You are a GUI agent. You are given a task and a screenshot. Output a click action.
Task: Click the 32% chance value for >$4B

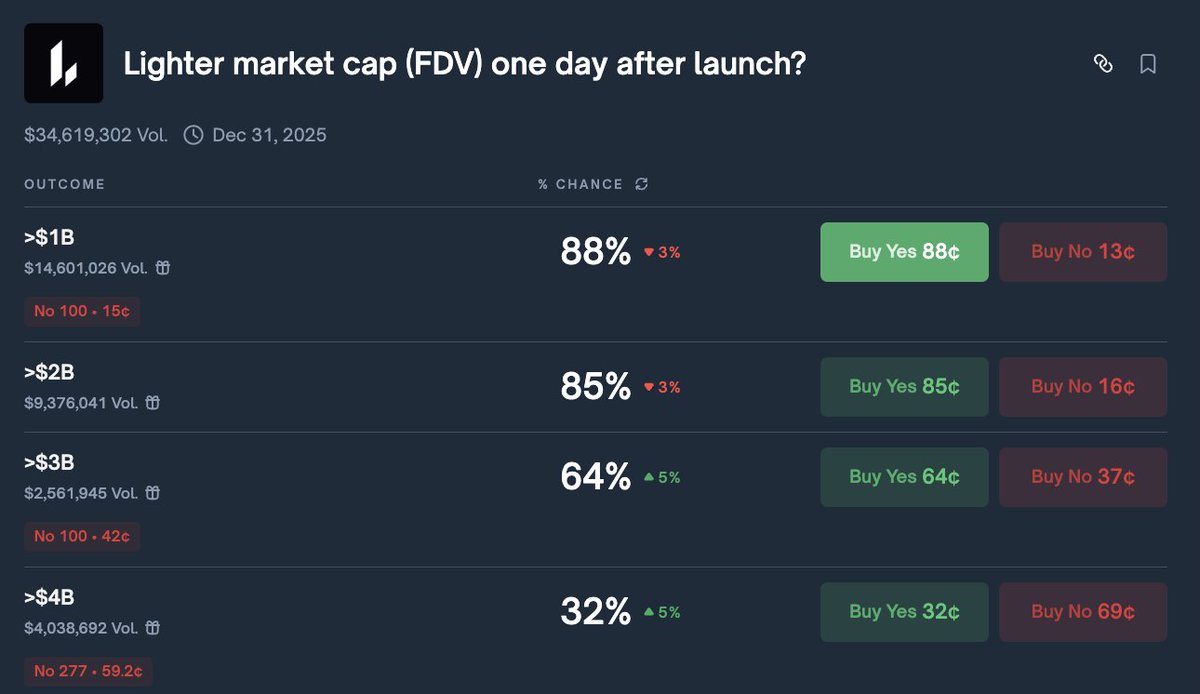(x=594, y=611)
